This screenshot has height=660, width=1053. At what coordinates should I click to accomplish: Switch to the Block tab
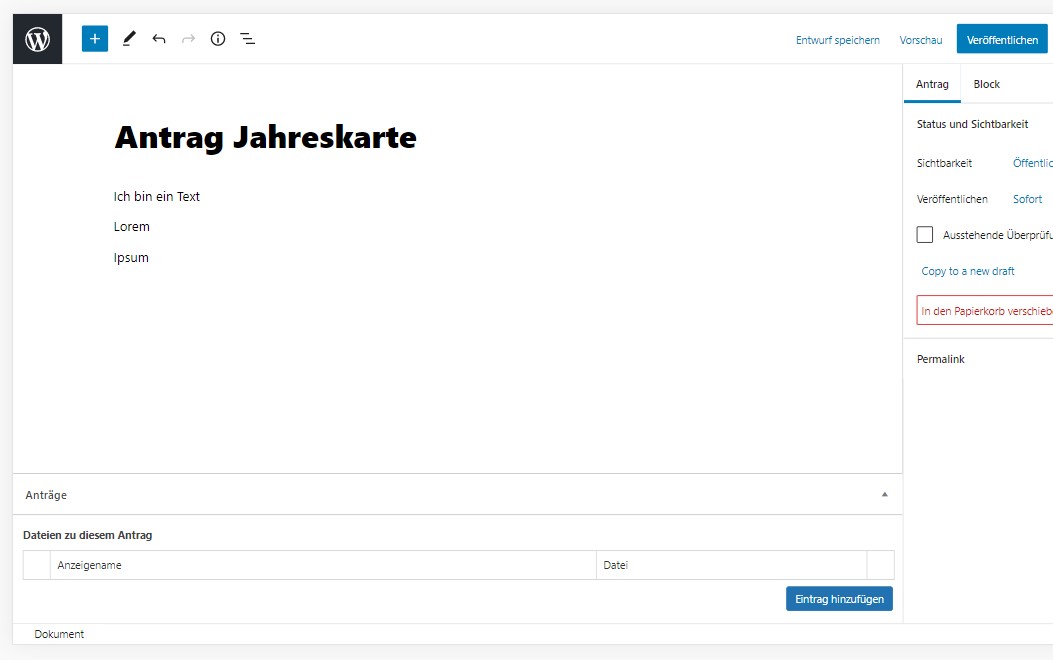(986, 84)
